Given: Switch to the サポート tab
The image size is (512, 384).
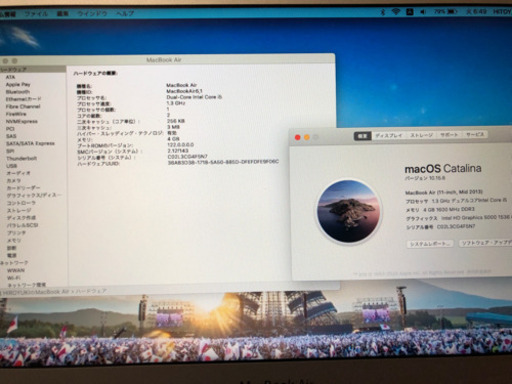Looking at the screenshot, I should 449,135.
